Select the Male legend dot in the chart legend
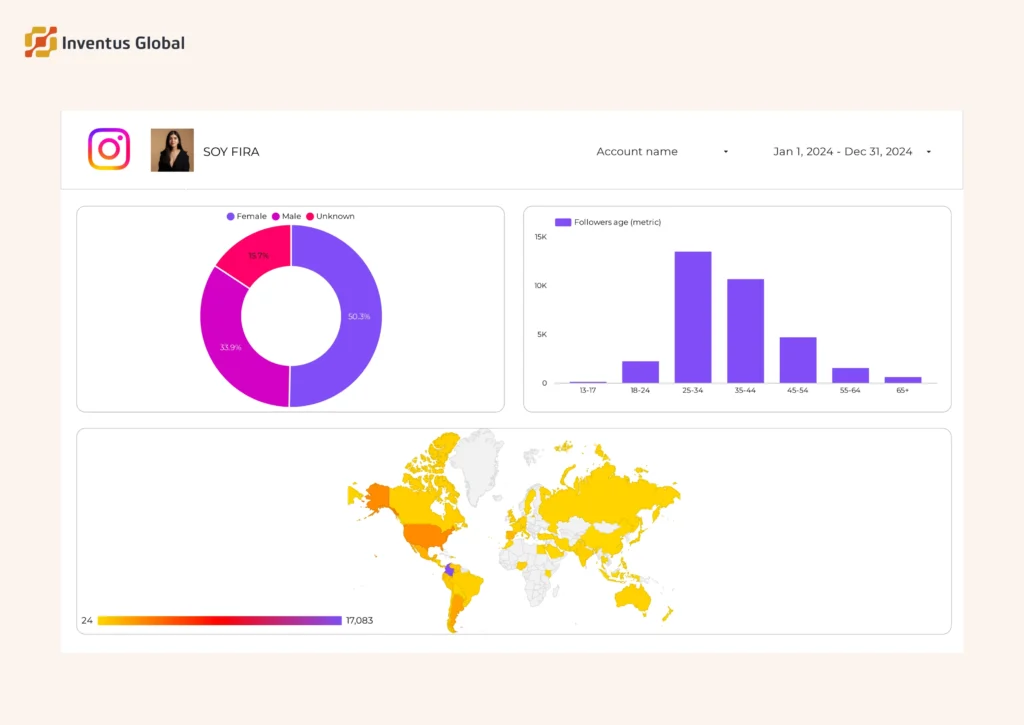The height and width of the screenshot is (725, 1024). click(275, 215)
